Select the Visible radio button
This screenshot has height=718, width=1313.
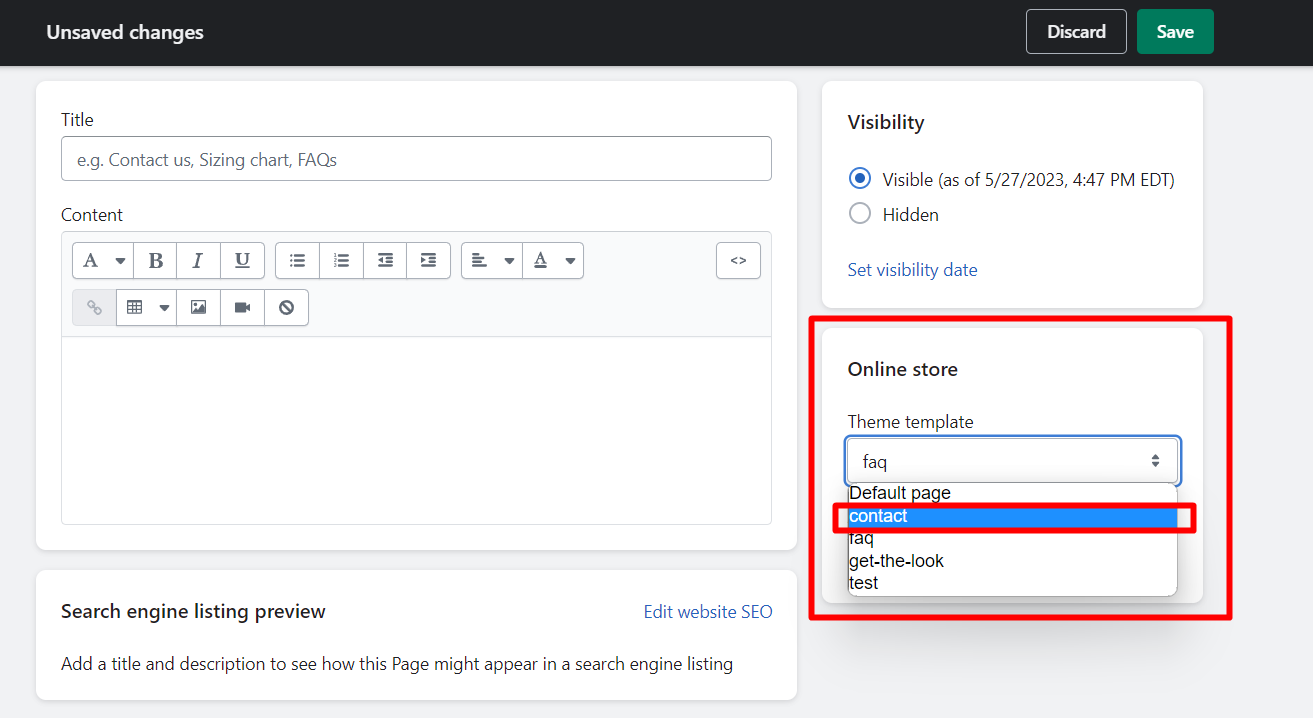[x=859, y=179]
